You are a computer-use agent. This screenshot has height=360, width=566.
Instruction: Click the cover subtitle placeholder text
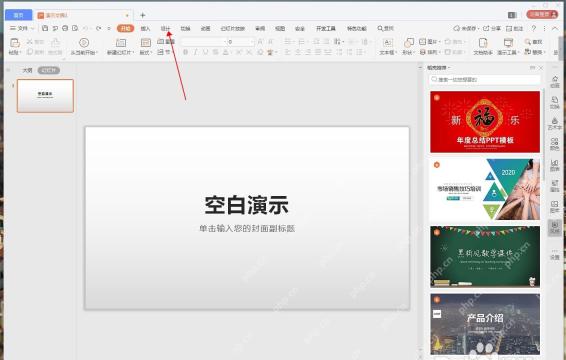click(247, 228)
